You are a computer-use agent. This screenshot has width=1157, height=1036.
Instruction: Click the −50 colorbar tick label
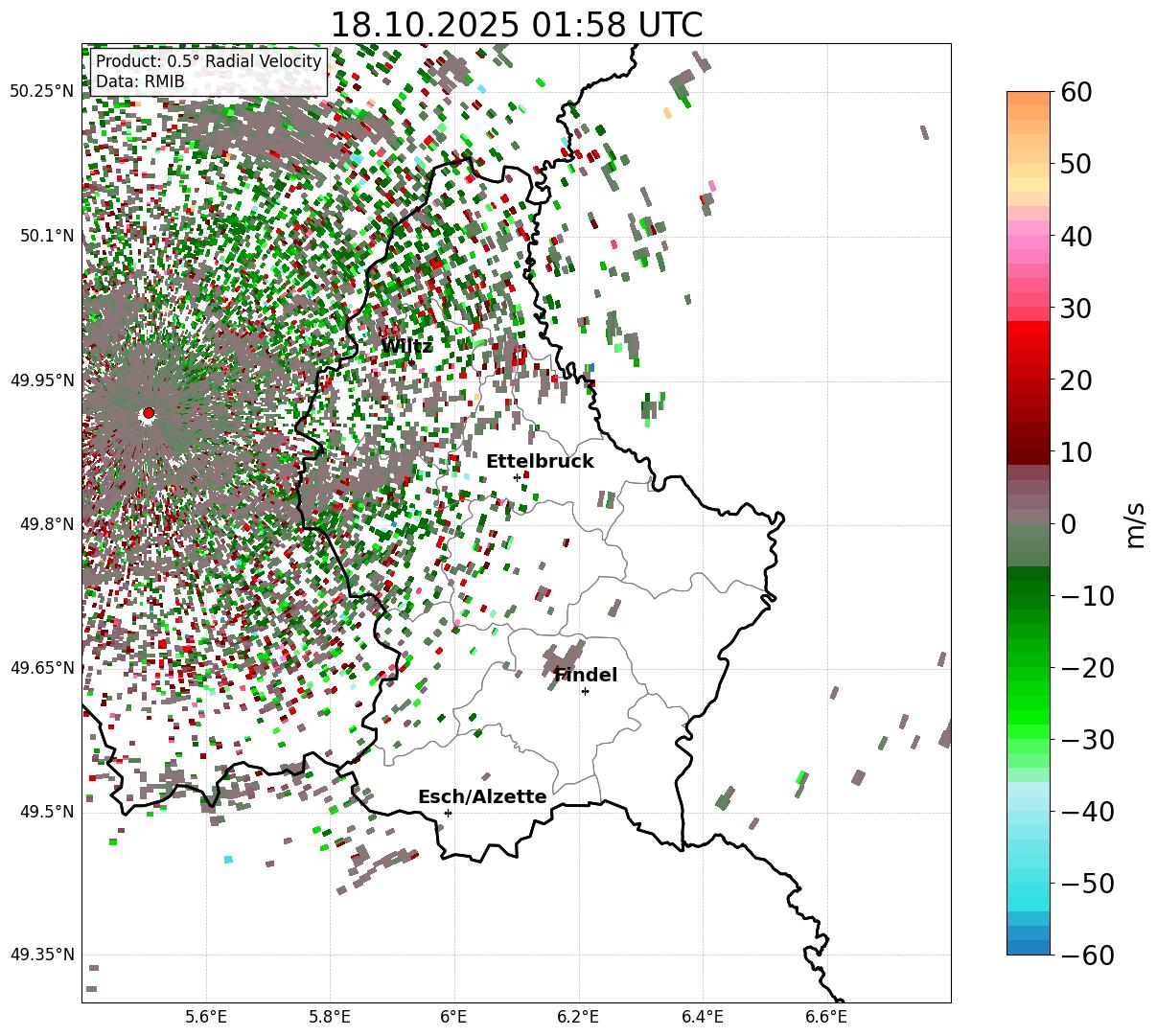[1087, 884]
